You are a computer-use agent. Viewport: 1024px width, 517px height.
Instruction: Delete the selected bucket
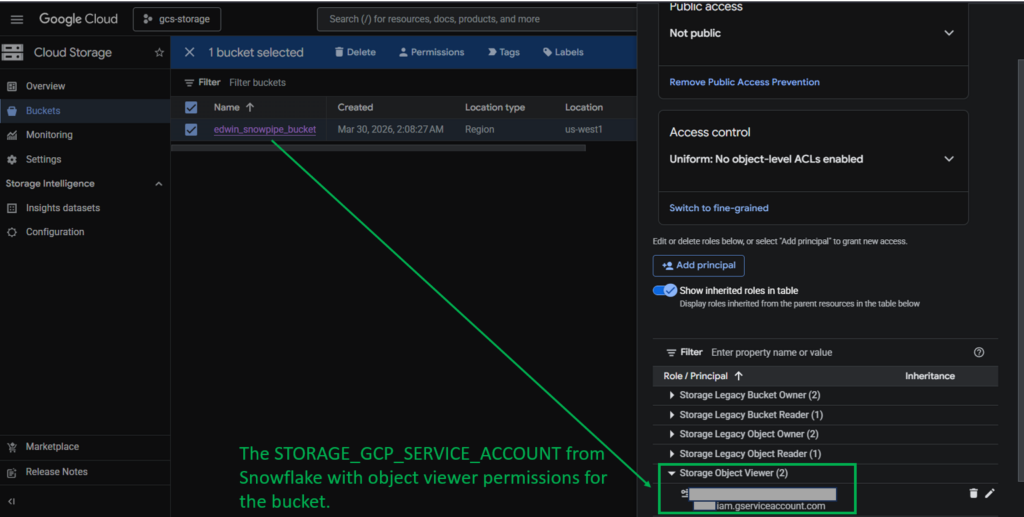(355, 52)
